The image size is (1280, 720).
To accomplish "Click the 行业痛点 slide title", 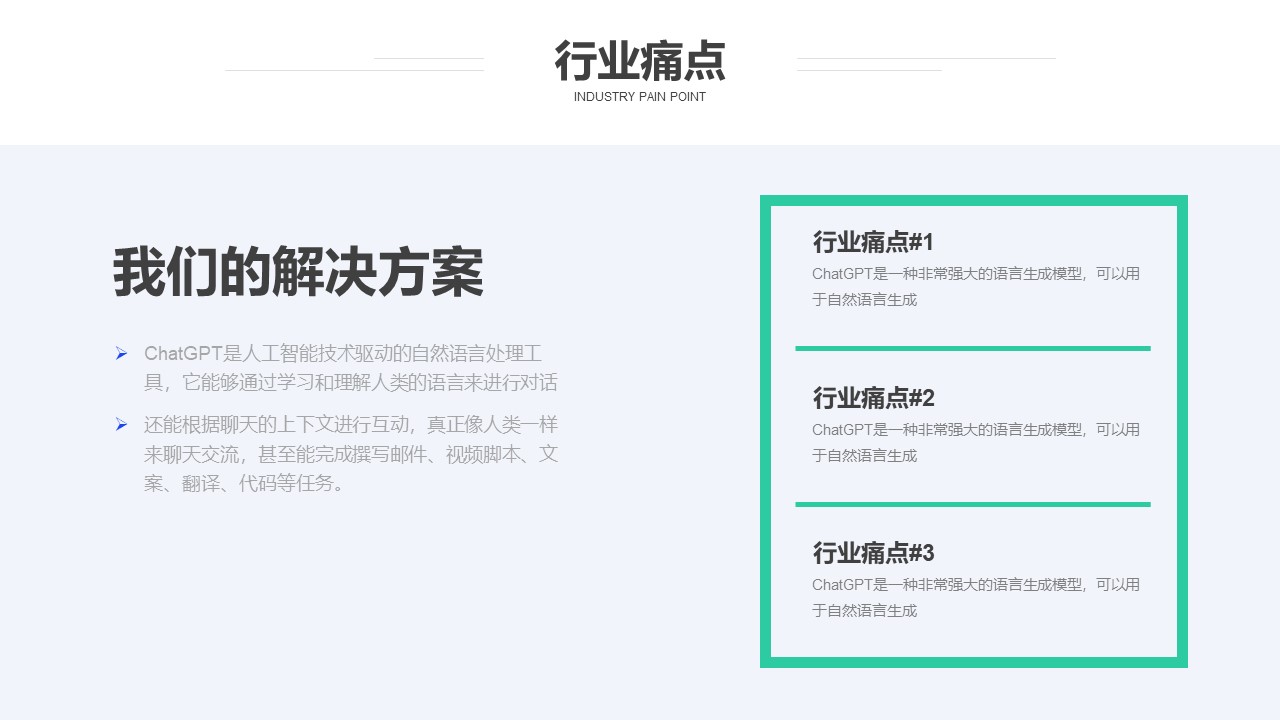I will [x=640, y=62].
